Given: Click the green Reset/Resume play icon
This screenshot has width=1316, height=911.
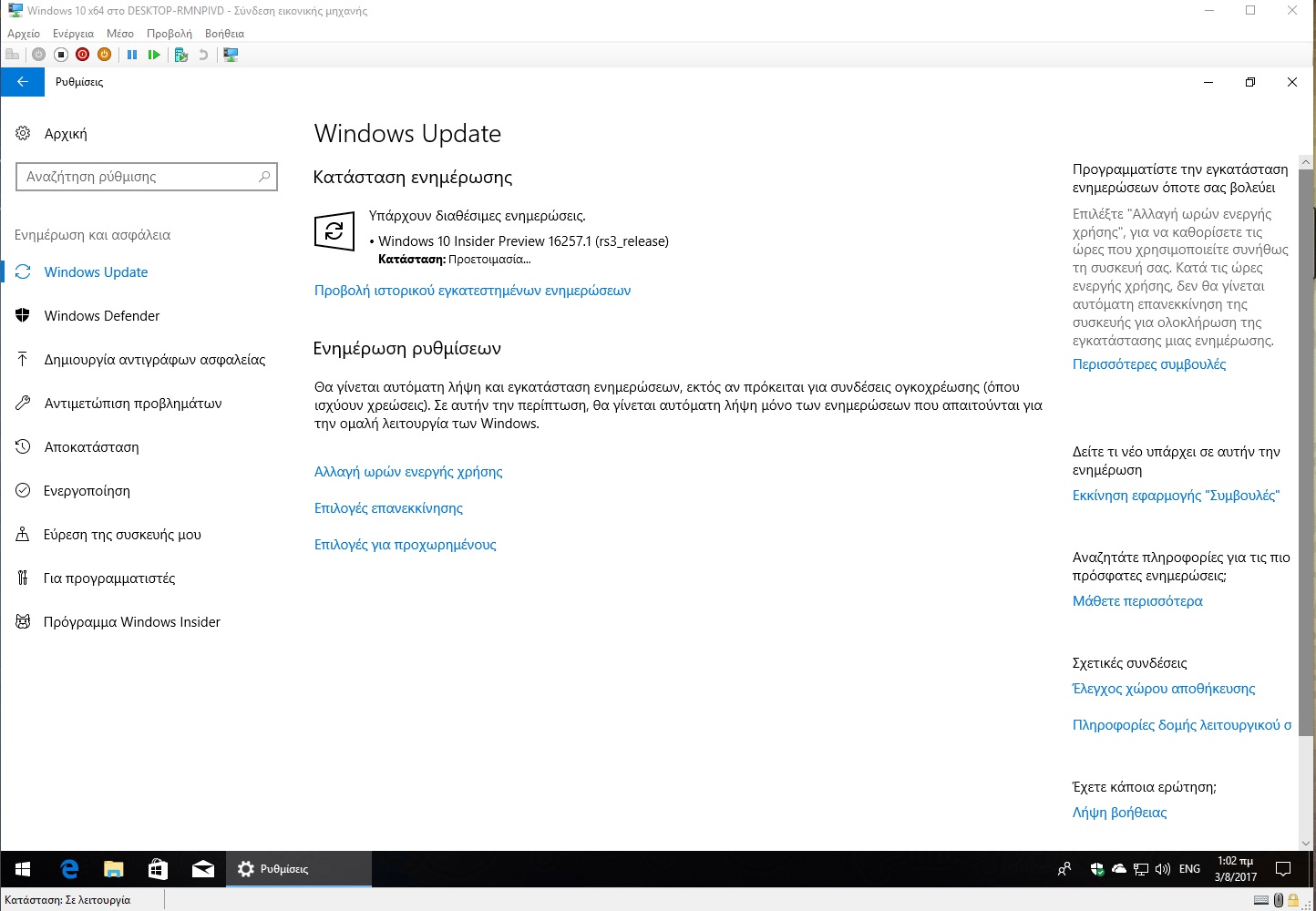Looking at the screenshot, I should click(154, 55).
